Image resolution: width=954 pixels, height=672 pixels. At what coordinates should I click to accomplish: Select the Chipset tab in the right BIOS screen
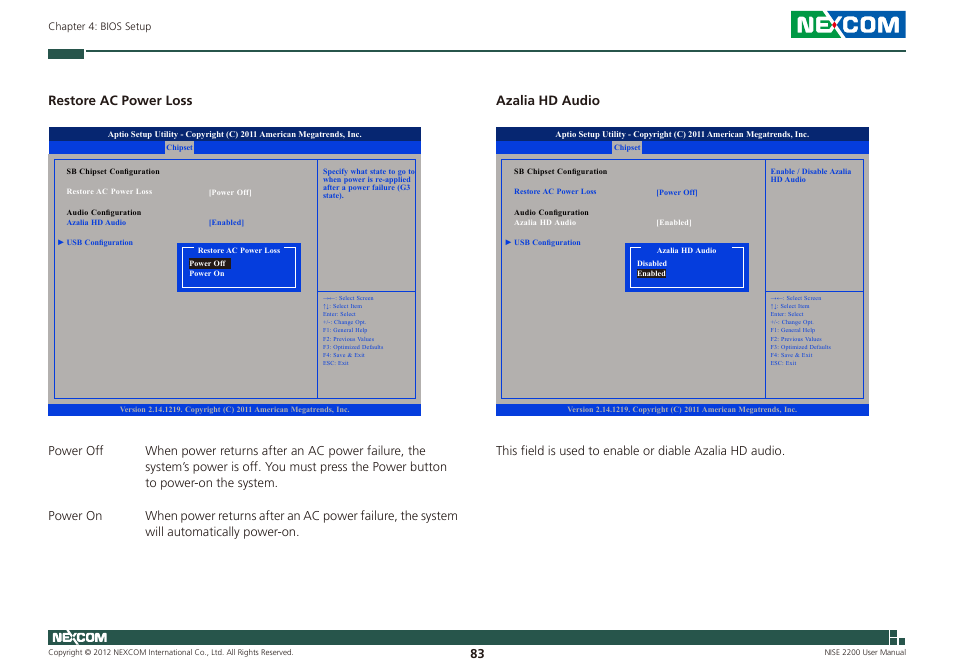coord(627,148)
